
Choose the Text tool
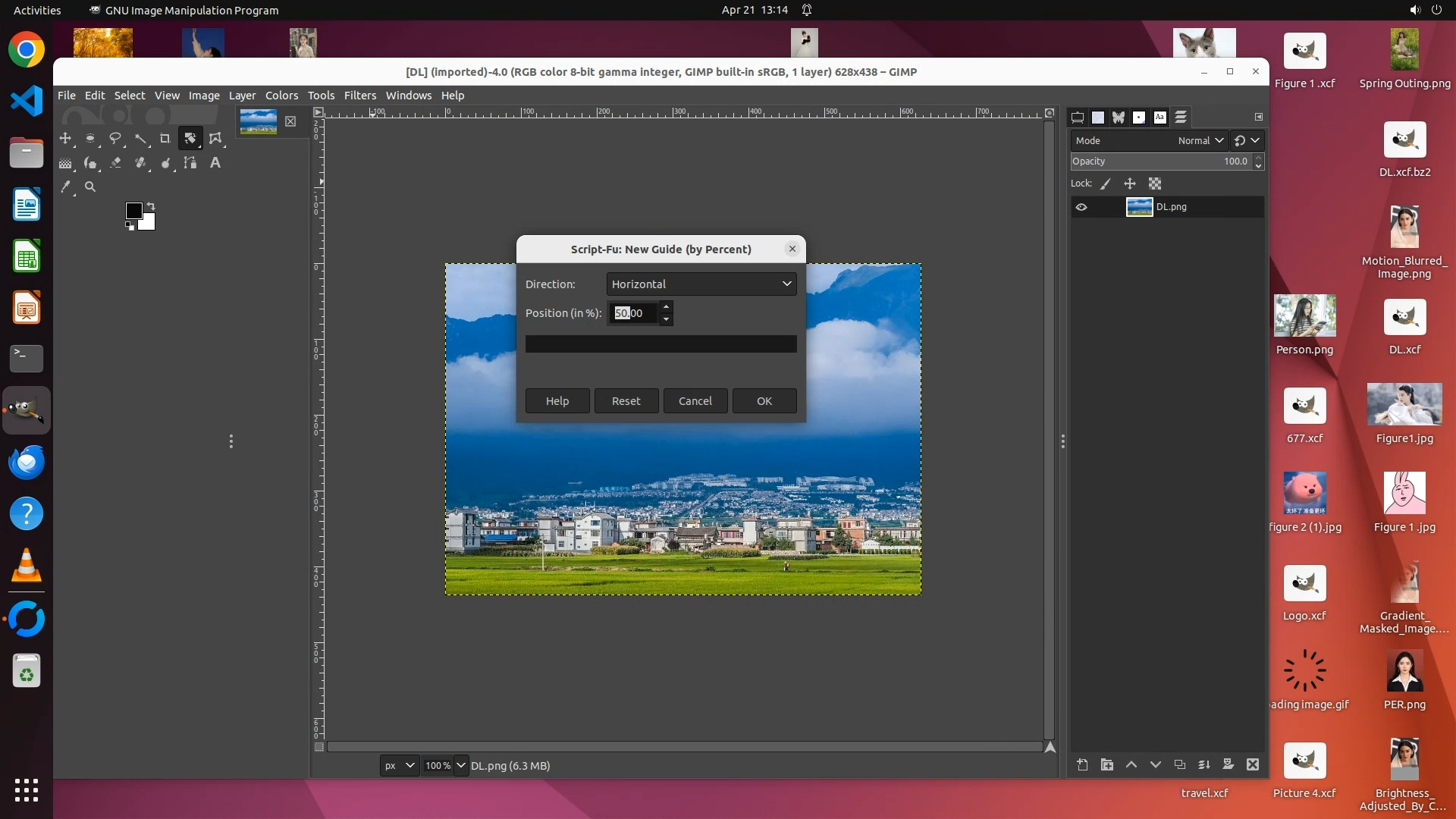pyautogui.click(x=215, y=163)
